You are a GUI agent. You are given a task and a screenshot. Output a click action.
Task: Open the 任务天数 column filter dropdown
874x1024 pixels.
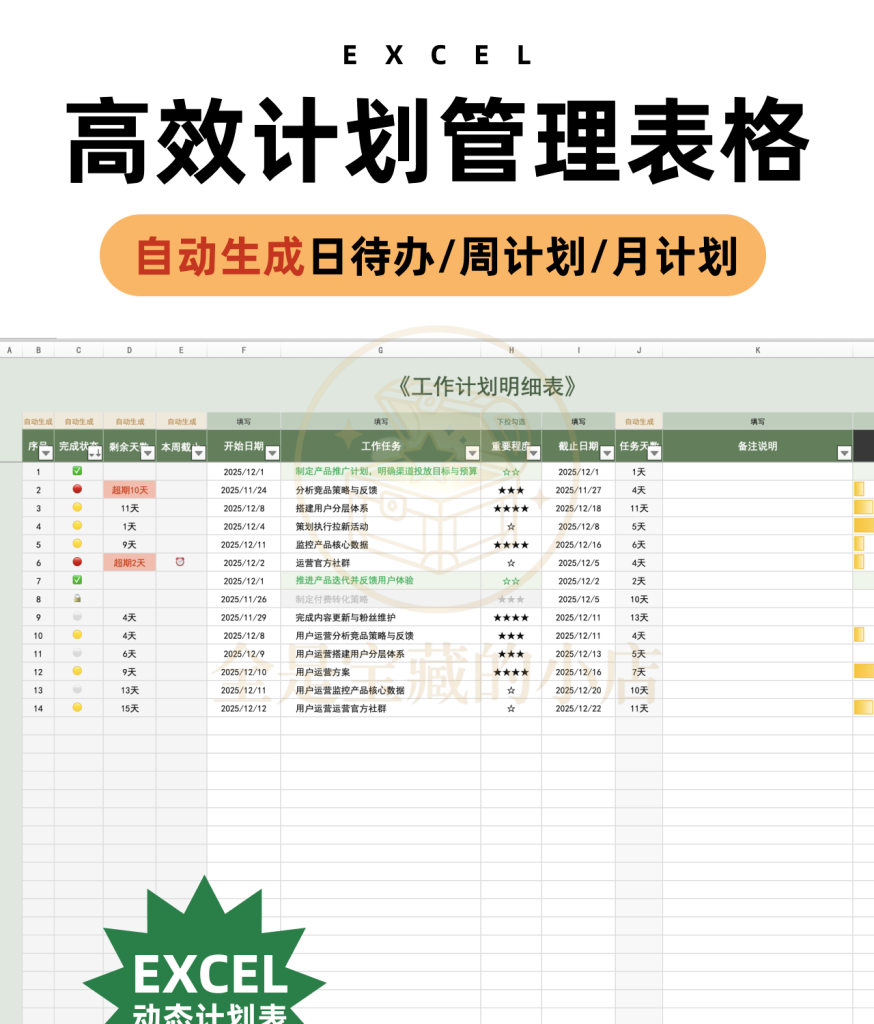[655, 453]
